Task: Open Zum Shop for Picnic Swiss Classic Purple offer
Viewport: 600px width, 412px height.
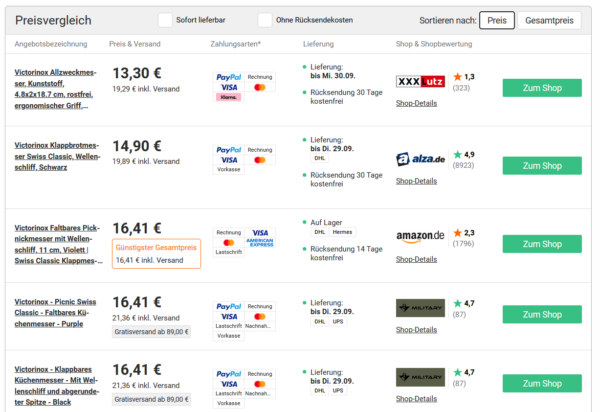Action: coord(542,314)
